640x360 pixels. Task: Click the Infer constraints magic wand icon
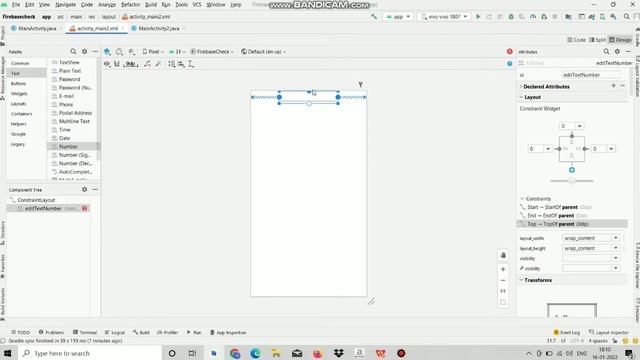[158, 64]
